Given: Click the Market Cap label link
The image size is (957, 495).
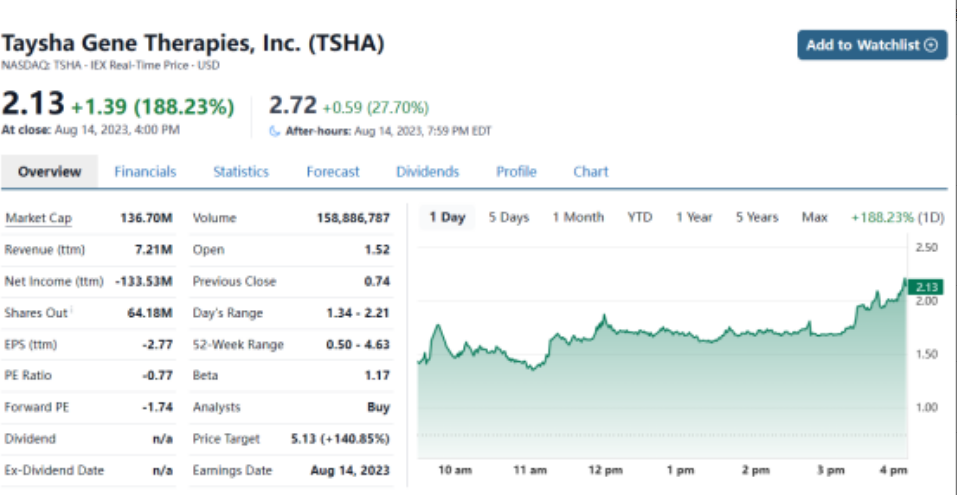Looking at the screenshot, I should pyautogui.click(x=38, y=219).
